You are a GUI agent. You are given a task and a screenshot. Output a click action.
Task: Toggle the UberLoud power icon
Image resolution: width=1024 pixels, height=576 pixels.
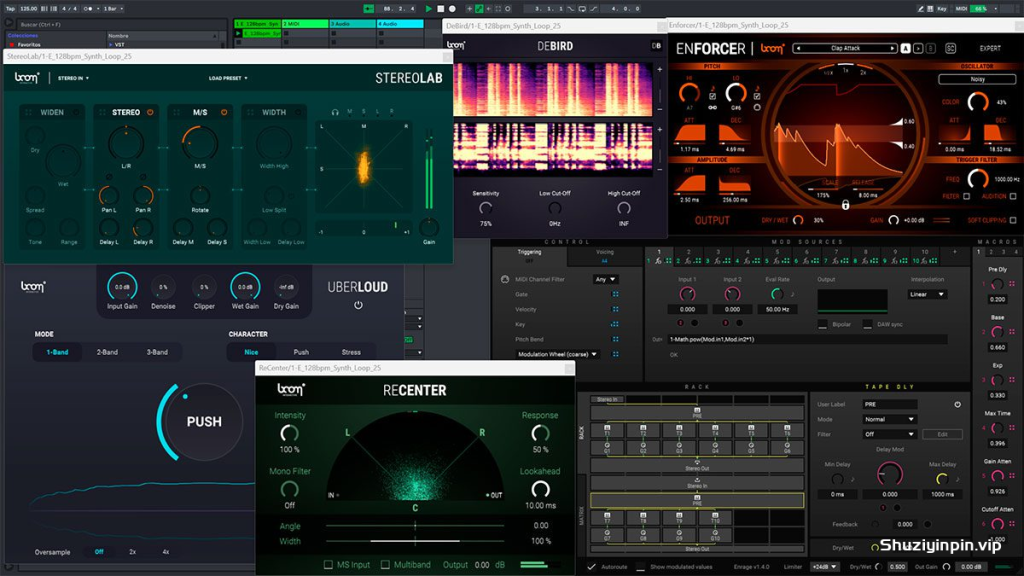358,305
